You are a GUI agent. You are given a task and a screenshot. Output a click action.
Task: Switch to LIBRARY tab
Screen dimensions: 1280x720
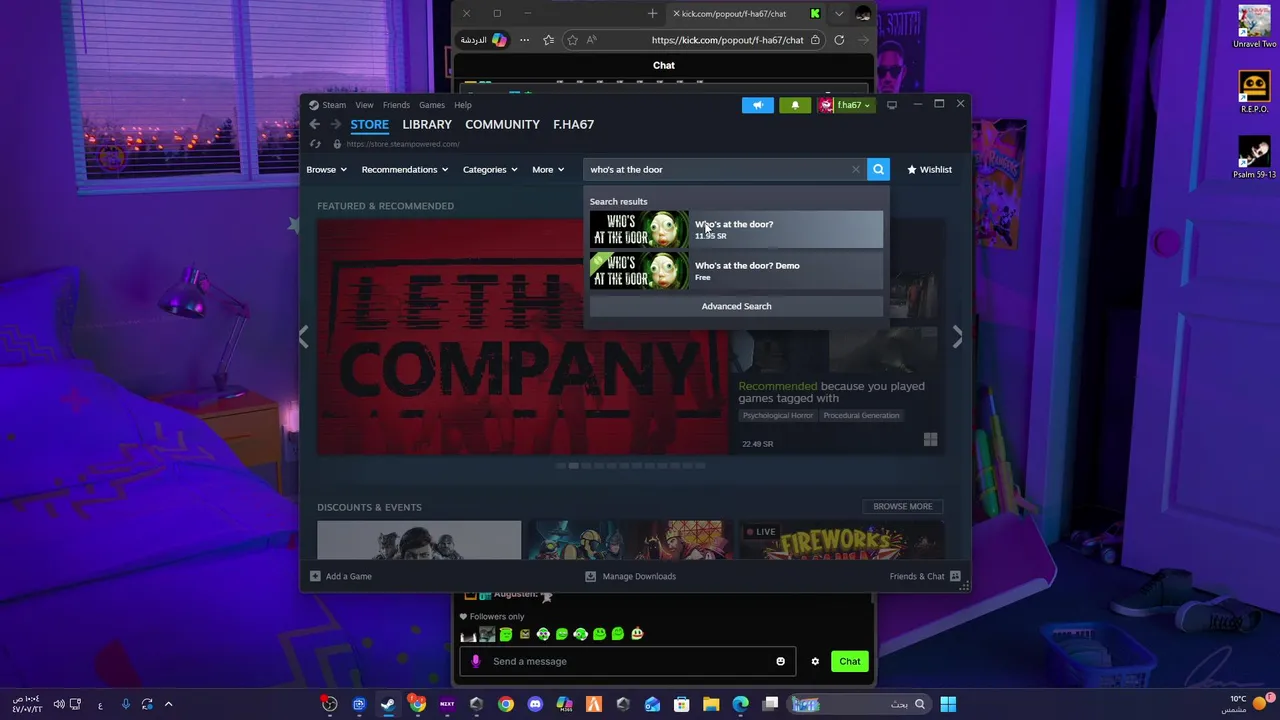pos(427,124)
